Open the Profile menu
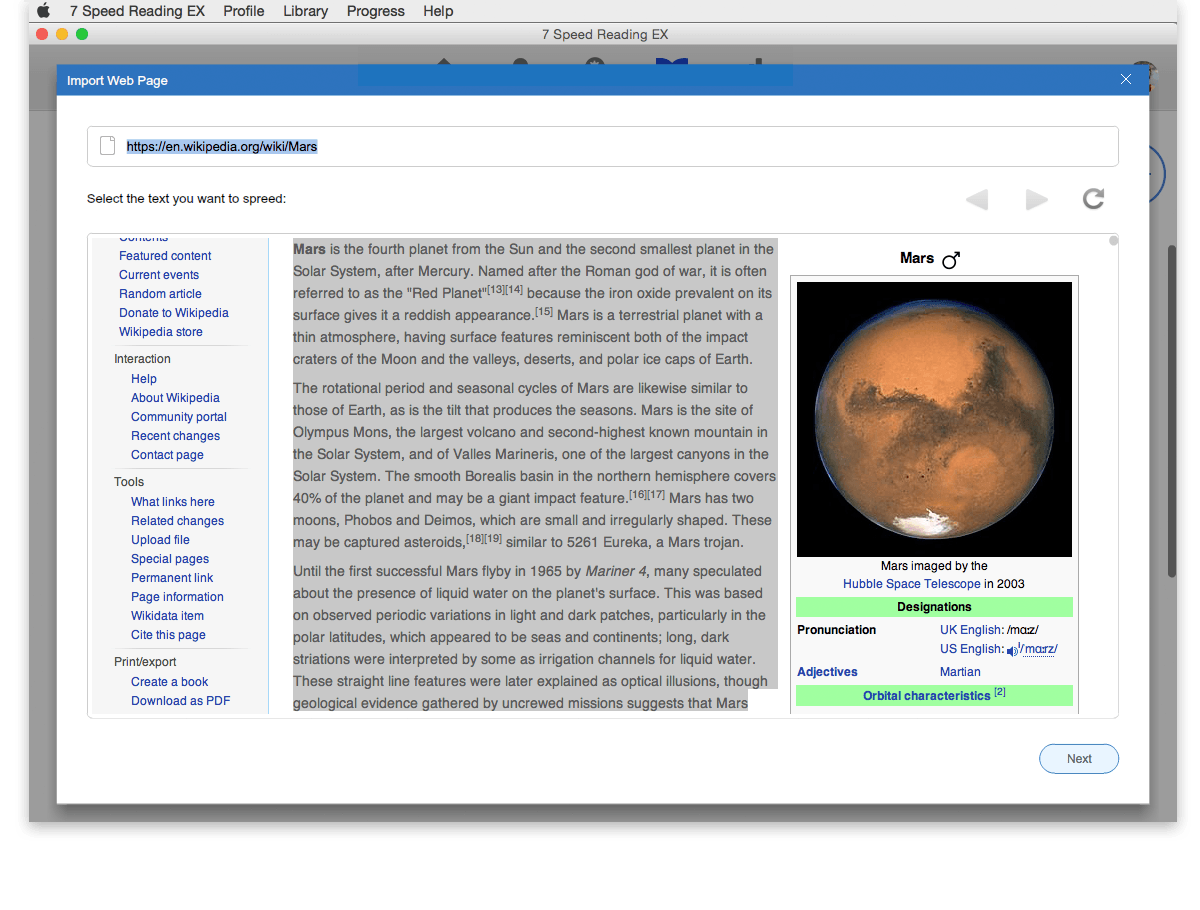 244,11
